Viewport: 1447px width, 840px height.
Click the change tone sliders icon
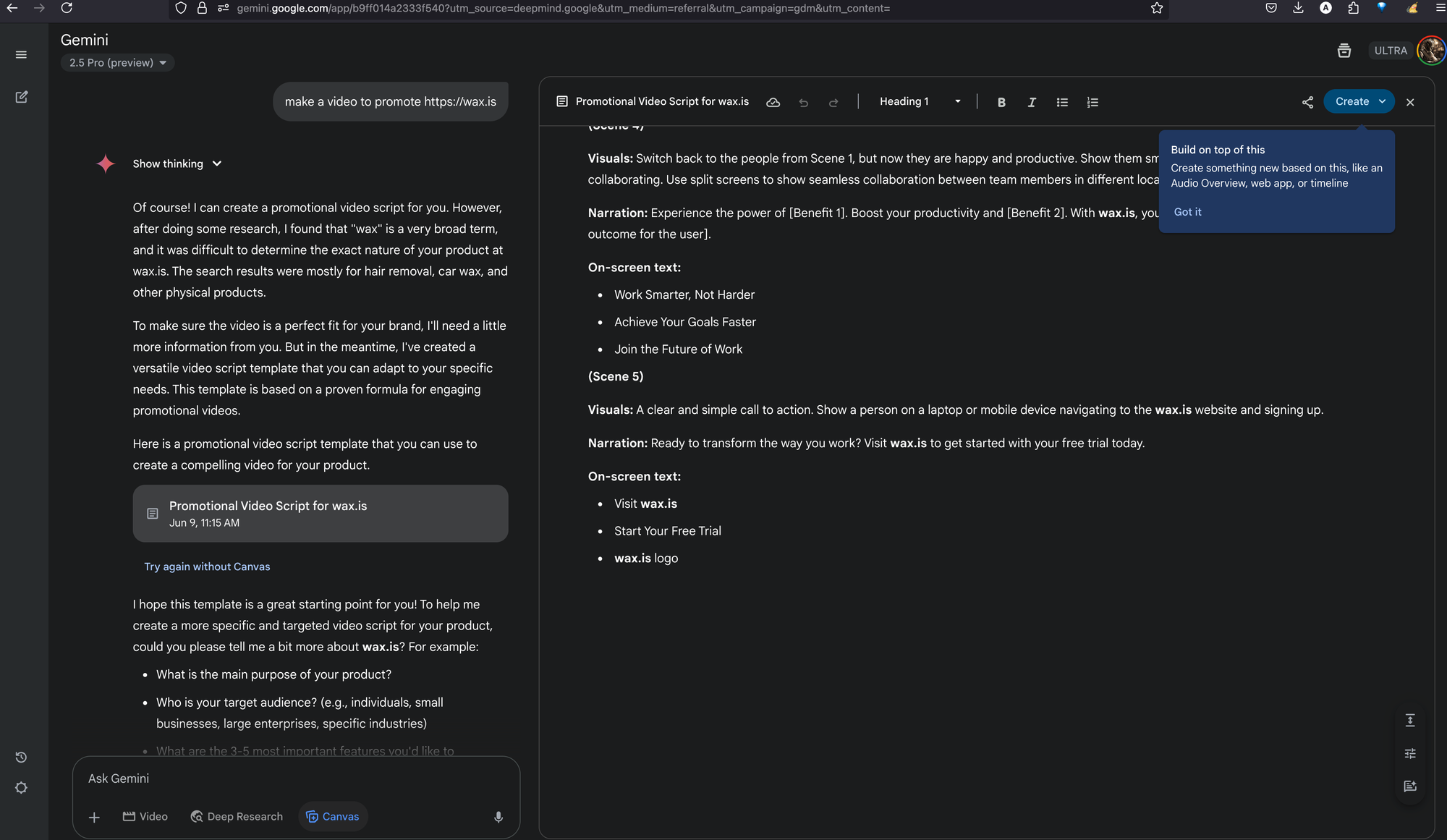(1410, 753)
